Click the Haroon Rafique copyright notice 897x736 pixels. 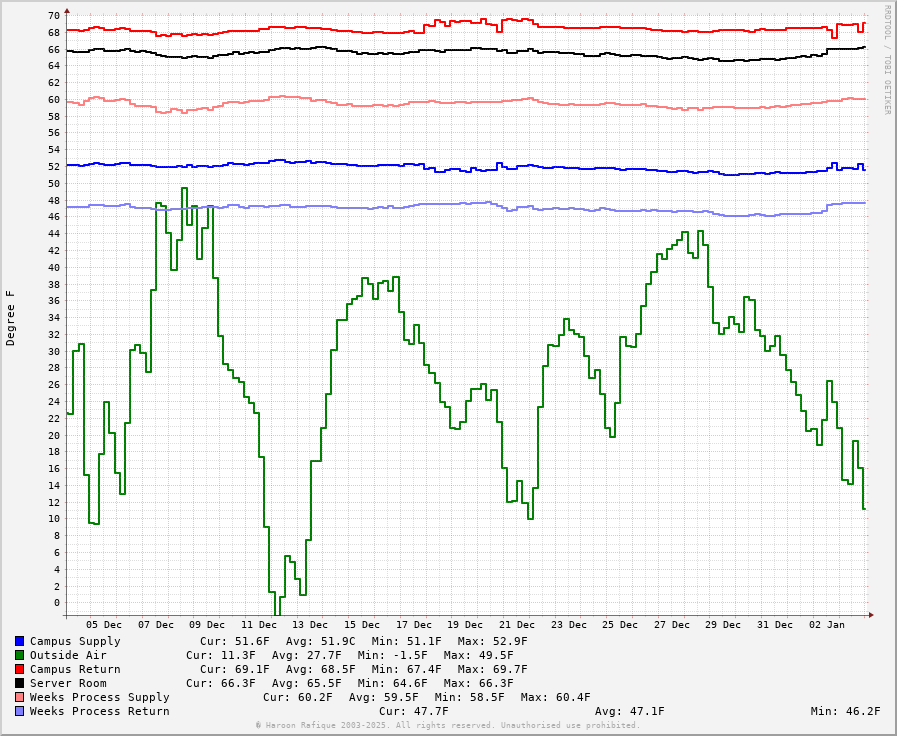(x=447, y=725)
